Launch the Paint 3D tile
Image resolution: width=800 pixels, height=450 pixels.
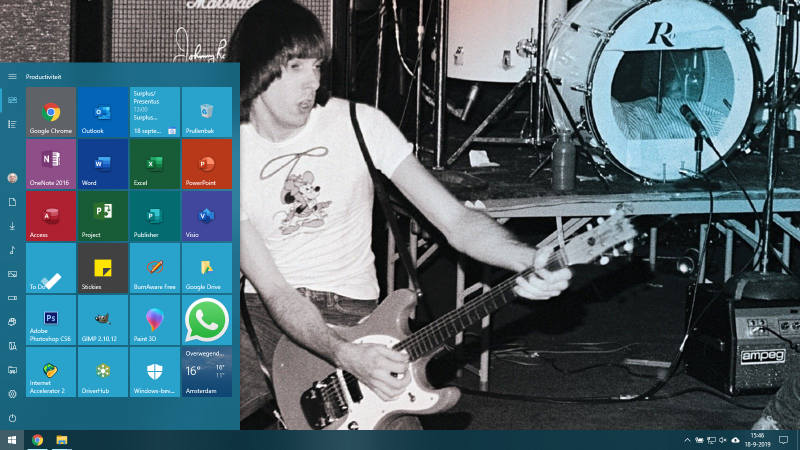[x=155, y=320]
